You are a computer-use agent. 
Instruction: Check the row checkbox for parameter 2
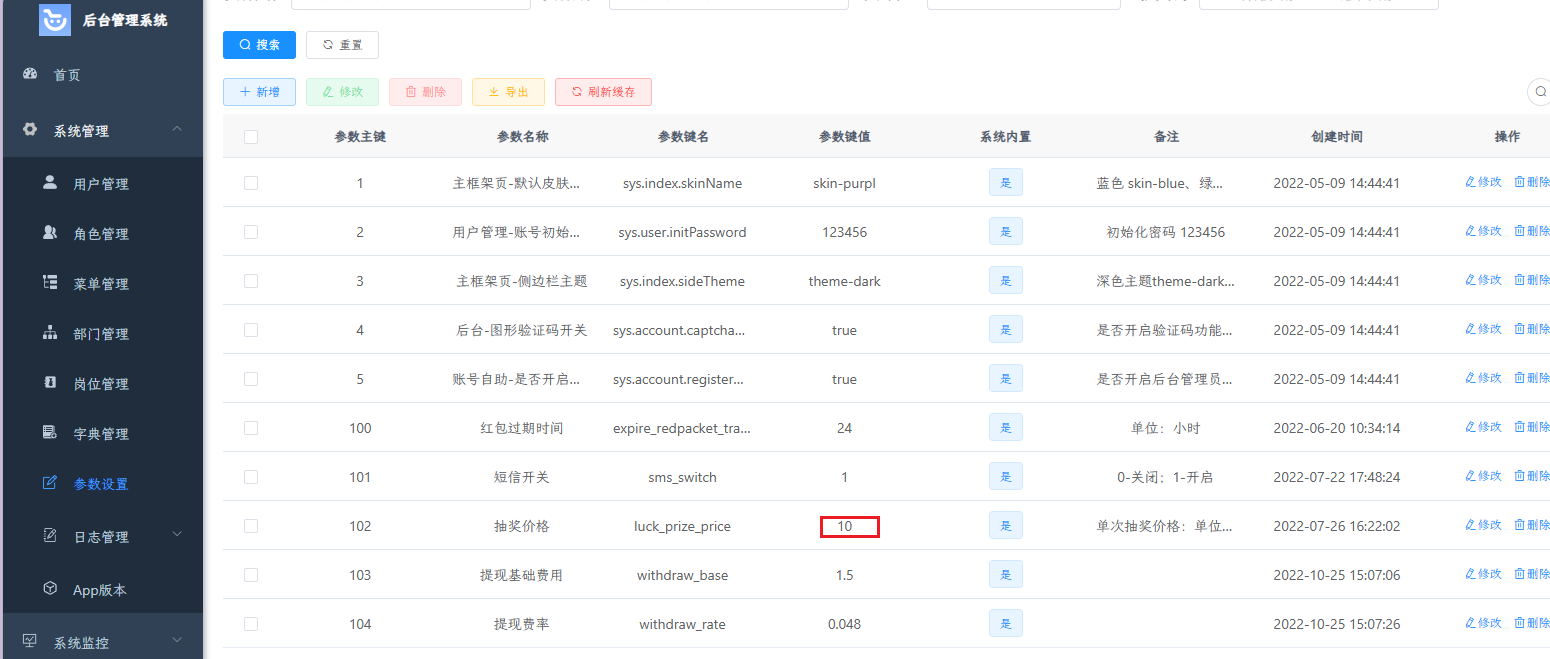click(x=251, y=232)
